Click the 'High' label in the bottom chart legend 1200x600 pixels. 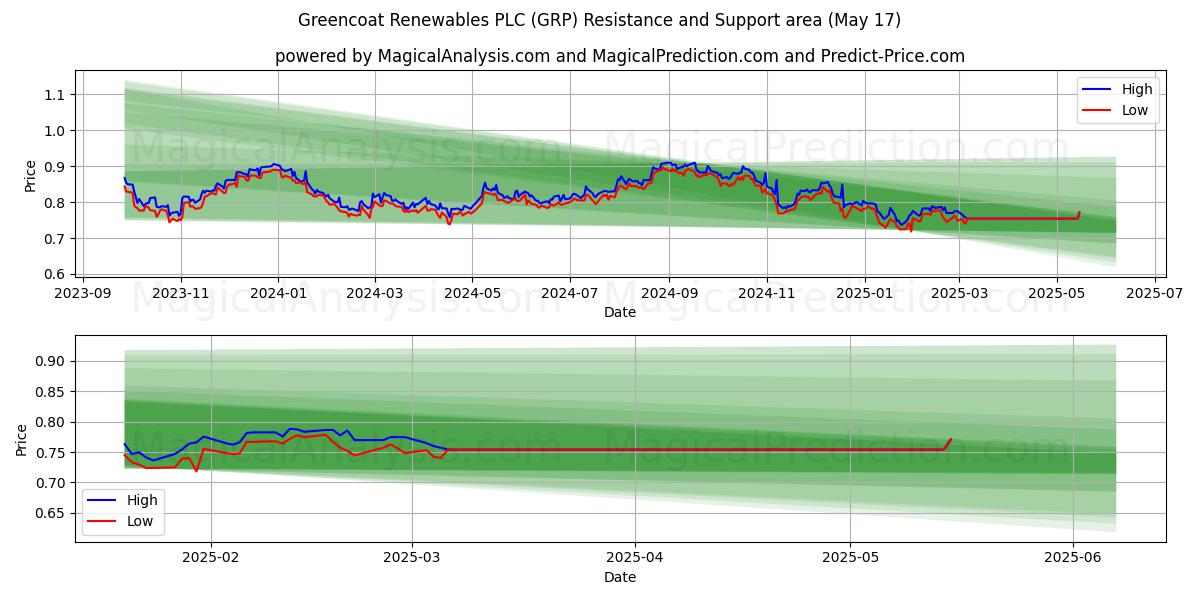141,500
